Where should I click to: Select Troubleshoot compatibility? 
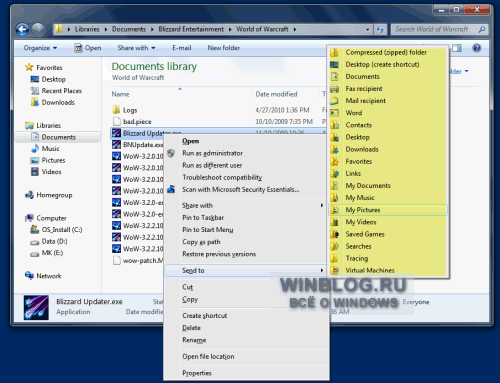tap(222, 177)
